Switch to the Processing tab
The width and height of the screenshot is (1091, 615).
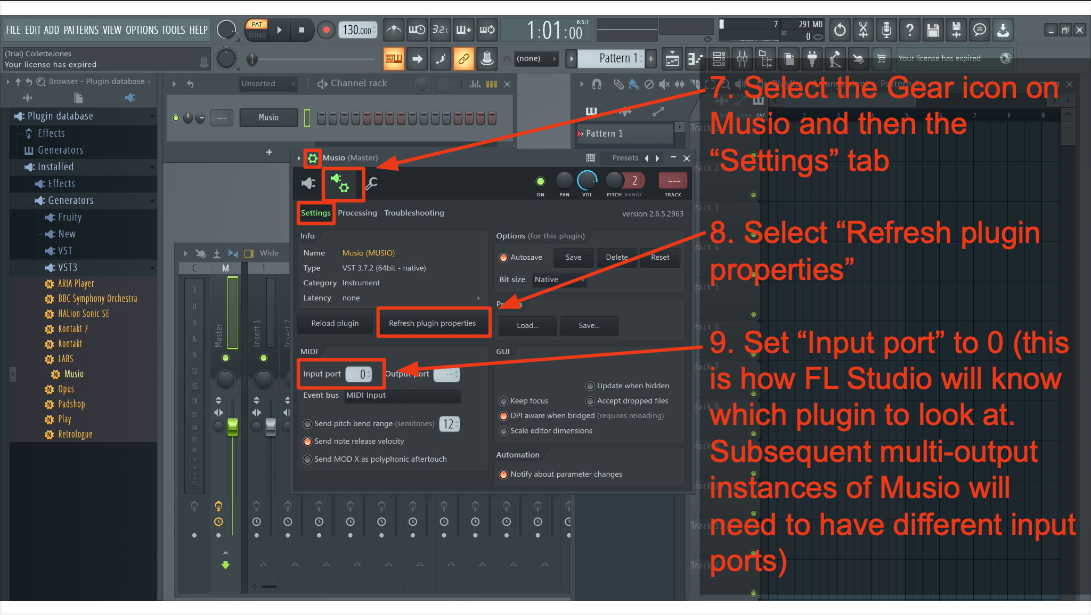[x=358, y=214]
